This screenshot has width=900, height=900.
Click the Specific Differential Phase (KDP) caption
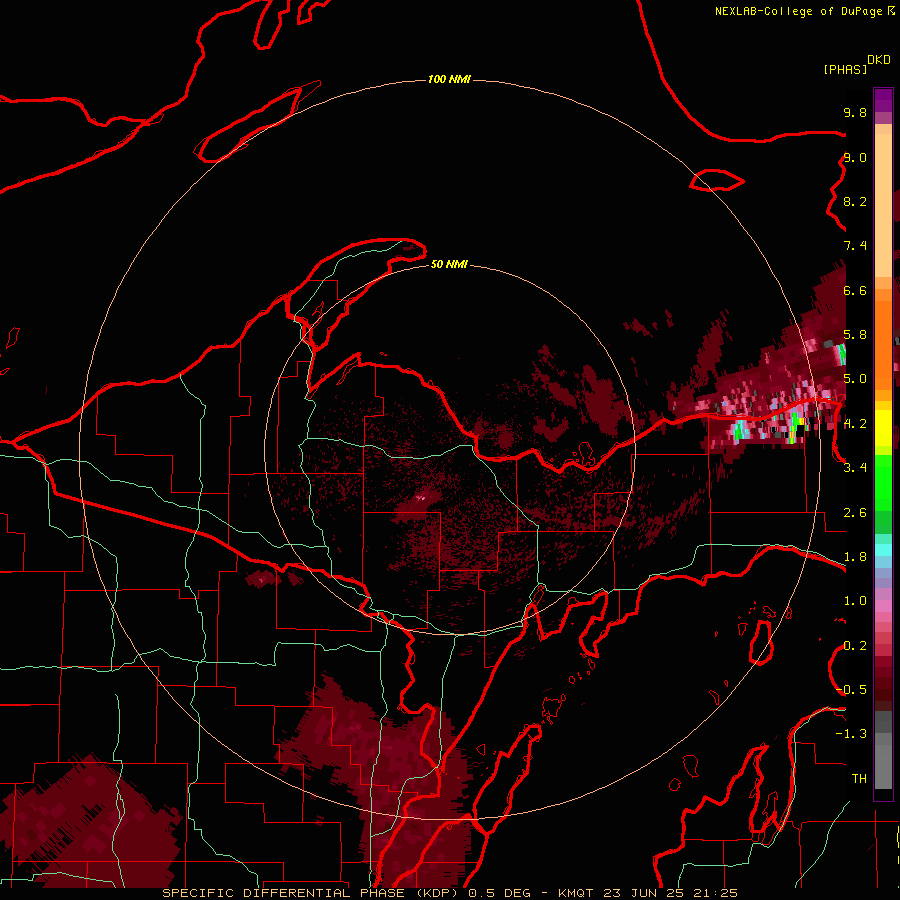pyautogui.click(x=312, y=893)
